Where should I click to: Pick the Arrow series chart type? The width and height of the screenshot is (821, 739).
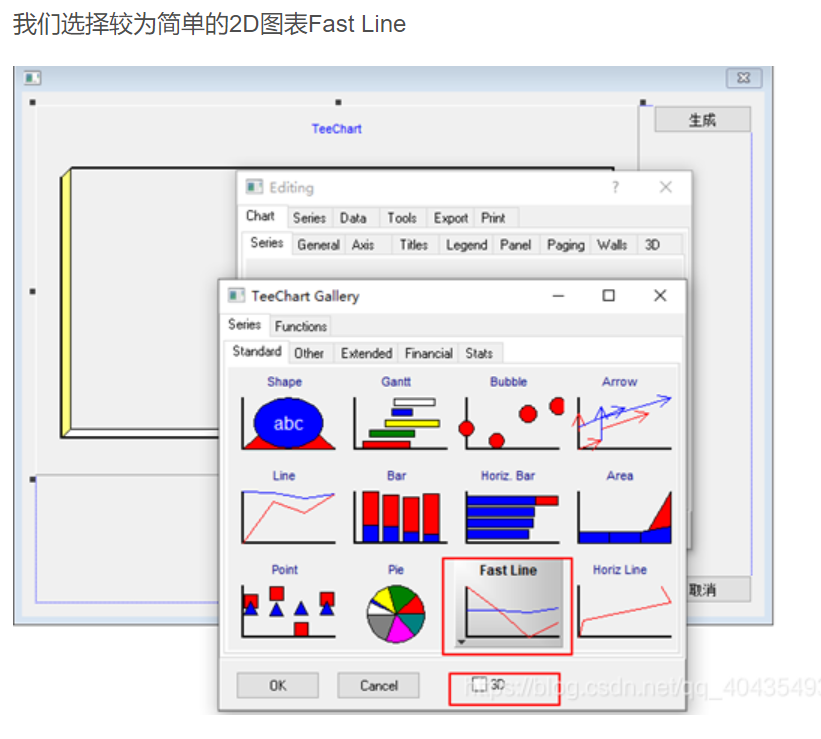click(x=623, y=413)
